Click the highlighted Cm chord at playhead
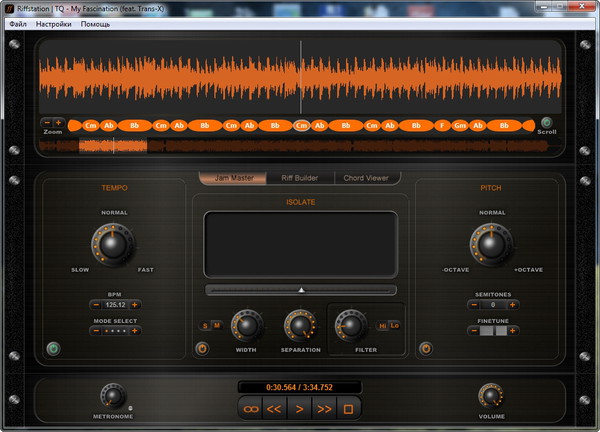600x432 pixels. pyautogui.click(x=302, y=126)
